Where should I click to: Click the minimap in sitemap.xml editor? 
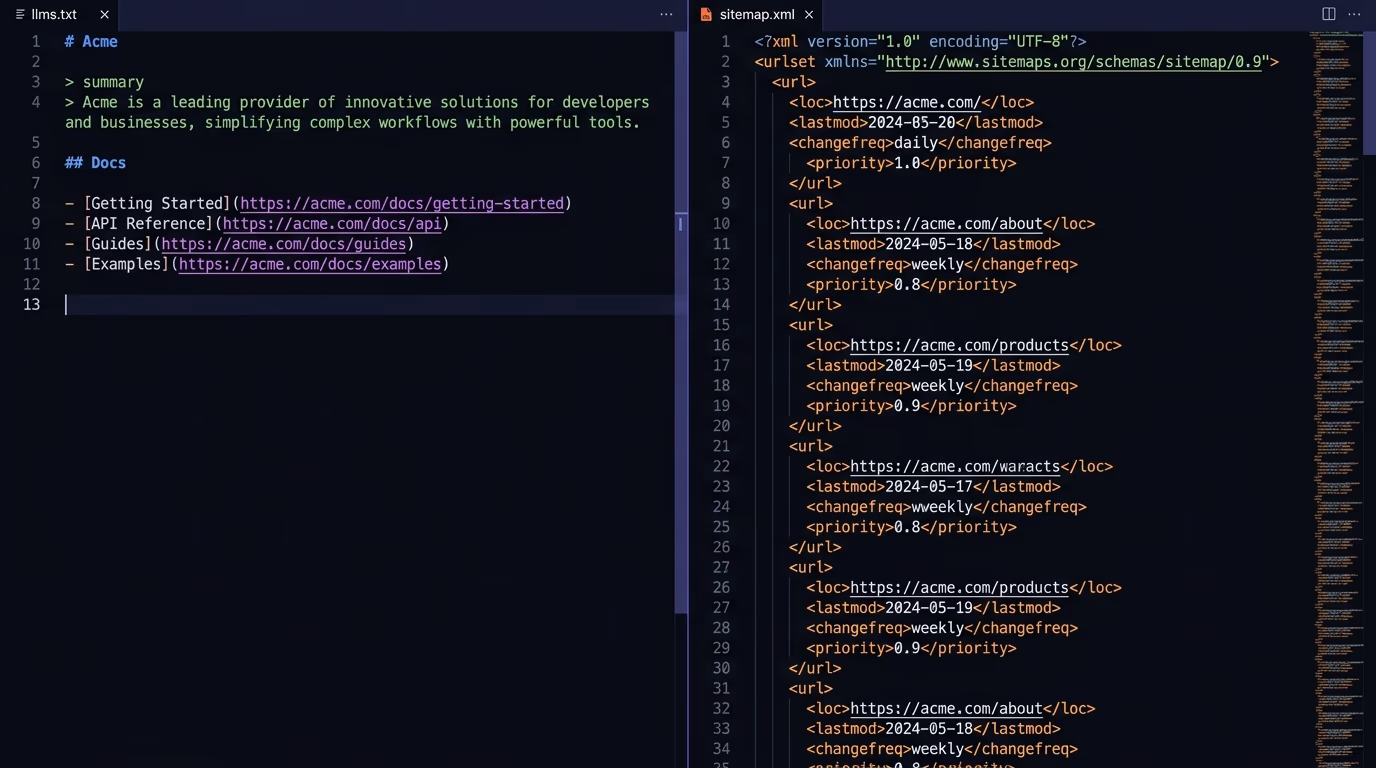click(1336, 400)
